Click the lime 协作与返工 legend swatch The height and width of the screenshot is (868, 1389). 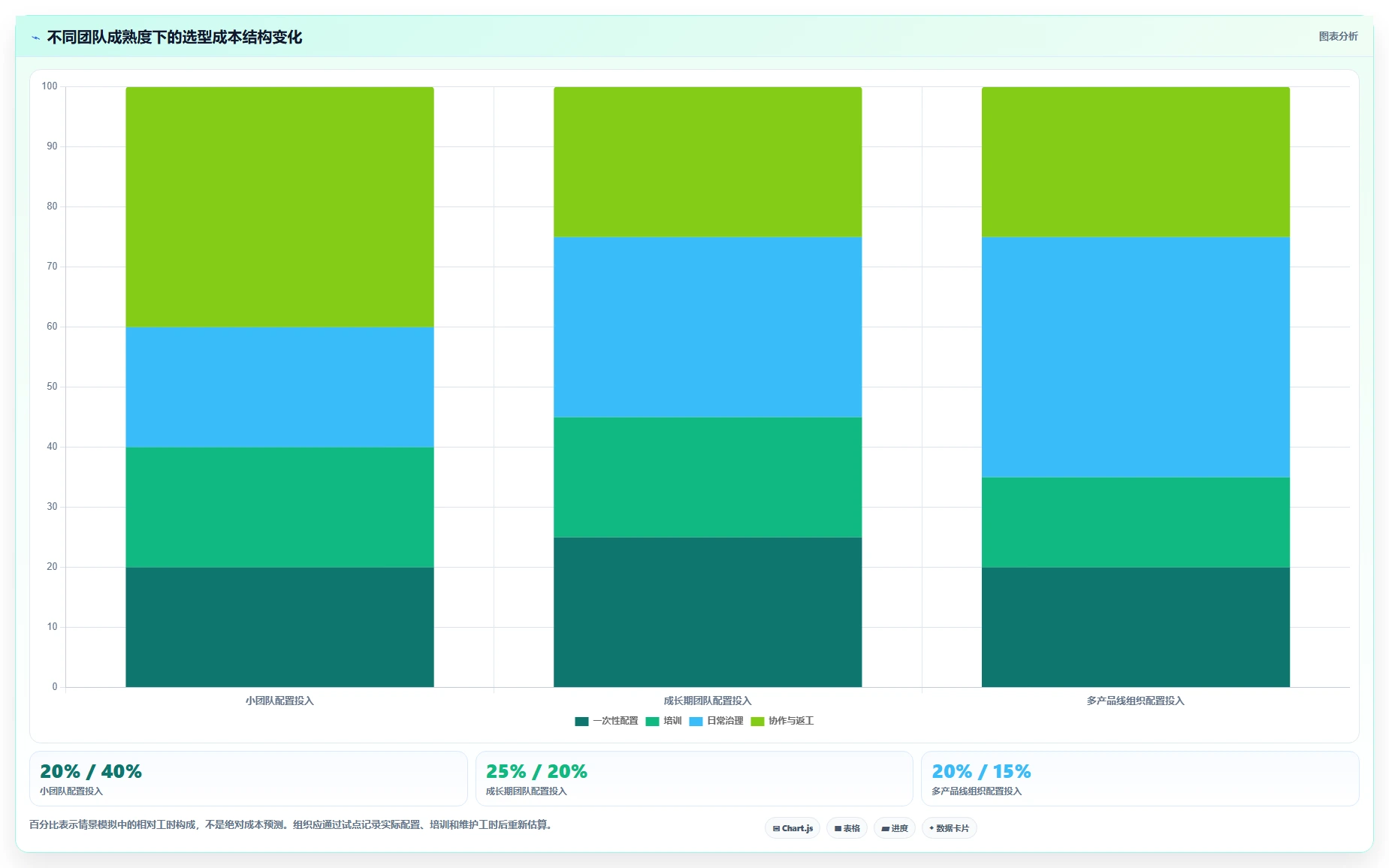[757, 721]
